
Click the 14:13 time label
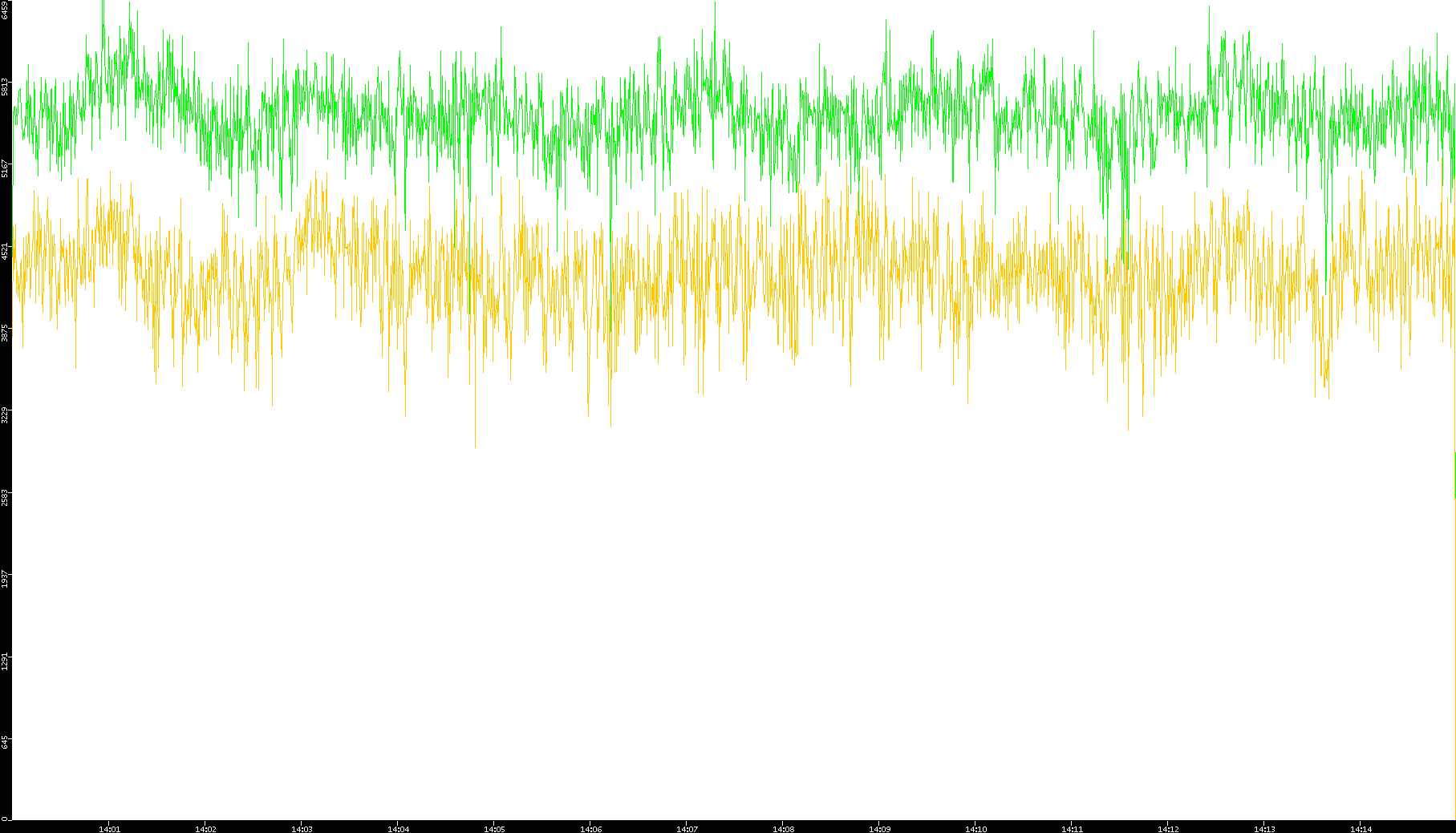[x=1265, y=829]
